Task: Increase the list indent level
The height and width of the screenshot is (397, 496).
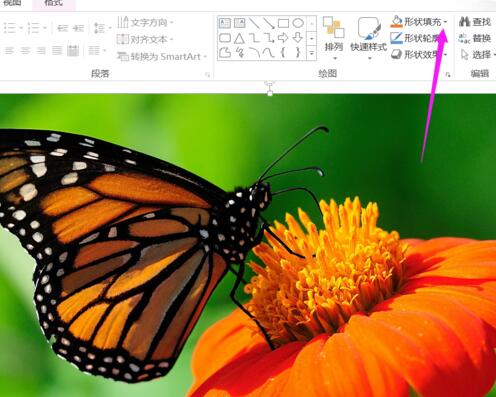Action: pyautogui.click(x=78, y=28)
